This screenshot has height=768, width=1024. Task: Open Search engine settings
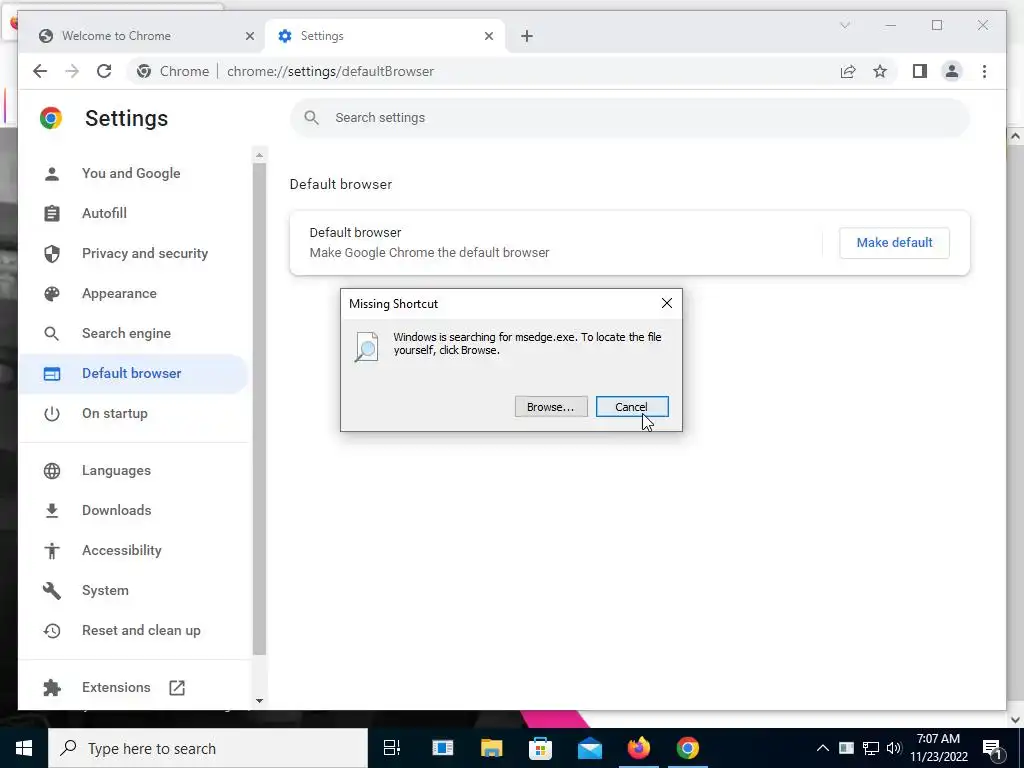pos(133,333)
